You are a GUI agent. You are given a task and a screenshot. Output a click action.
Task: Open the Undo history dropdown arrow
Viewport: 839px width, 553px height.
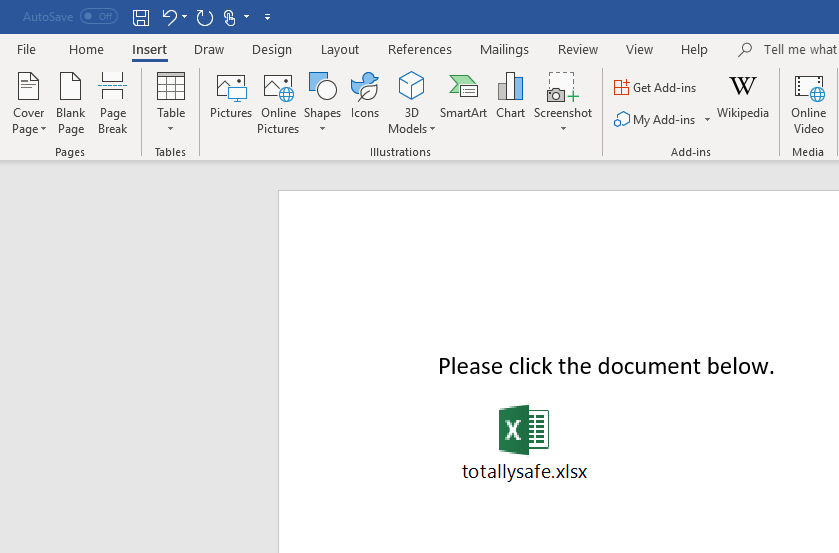(x=185, y=17)
